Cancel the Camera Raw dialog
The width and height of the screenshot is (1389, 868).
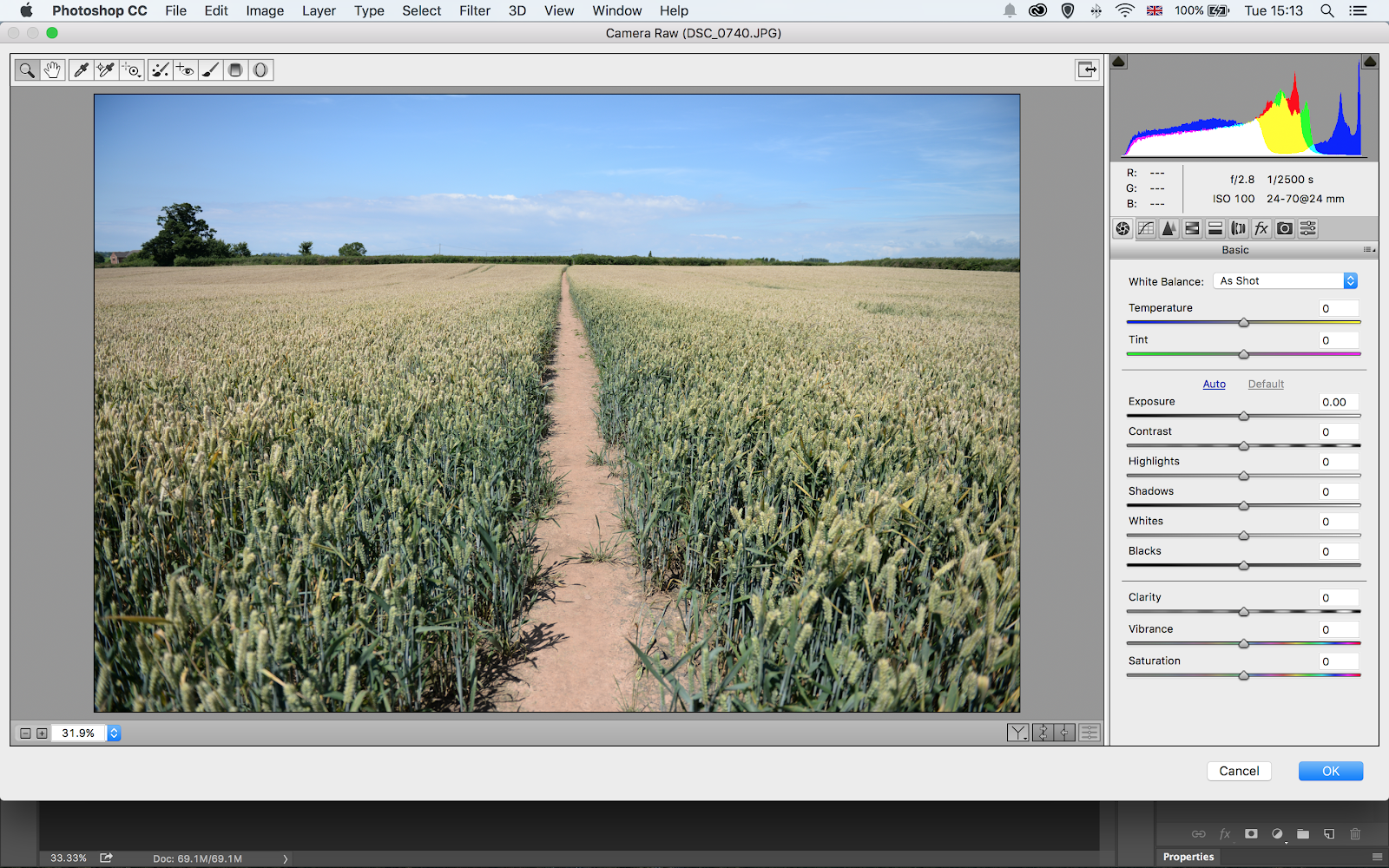click(1239, 771)
